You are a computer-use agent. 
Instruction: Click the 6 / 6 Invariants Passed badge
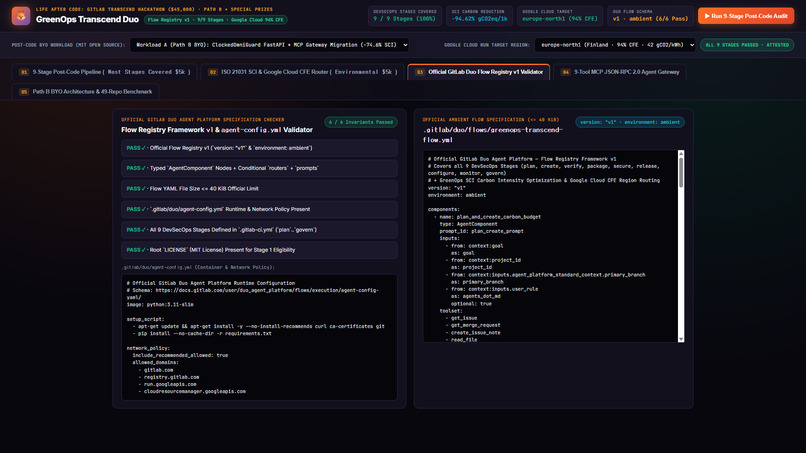[x=360, y=122]
